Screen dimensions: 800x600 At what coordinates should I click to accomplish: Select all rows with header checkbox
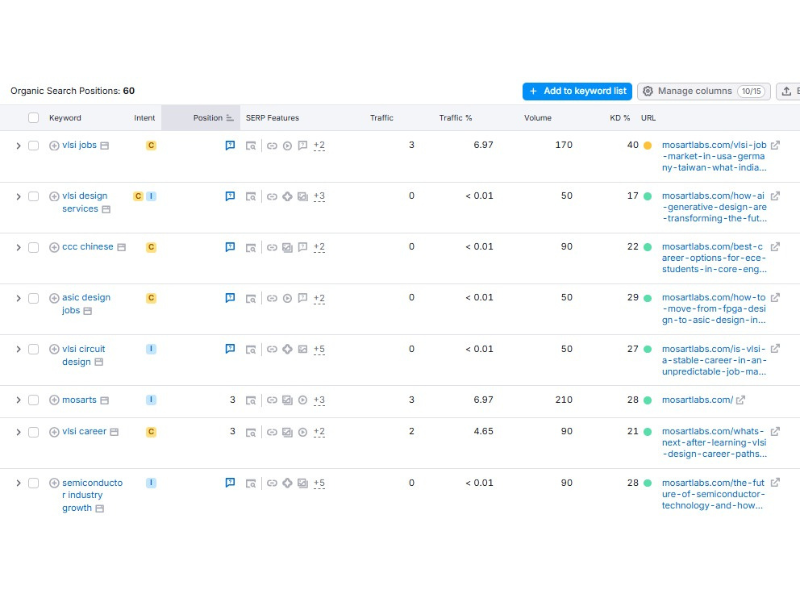point(33,118)
